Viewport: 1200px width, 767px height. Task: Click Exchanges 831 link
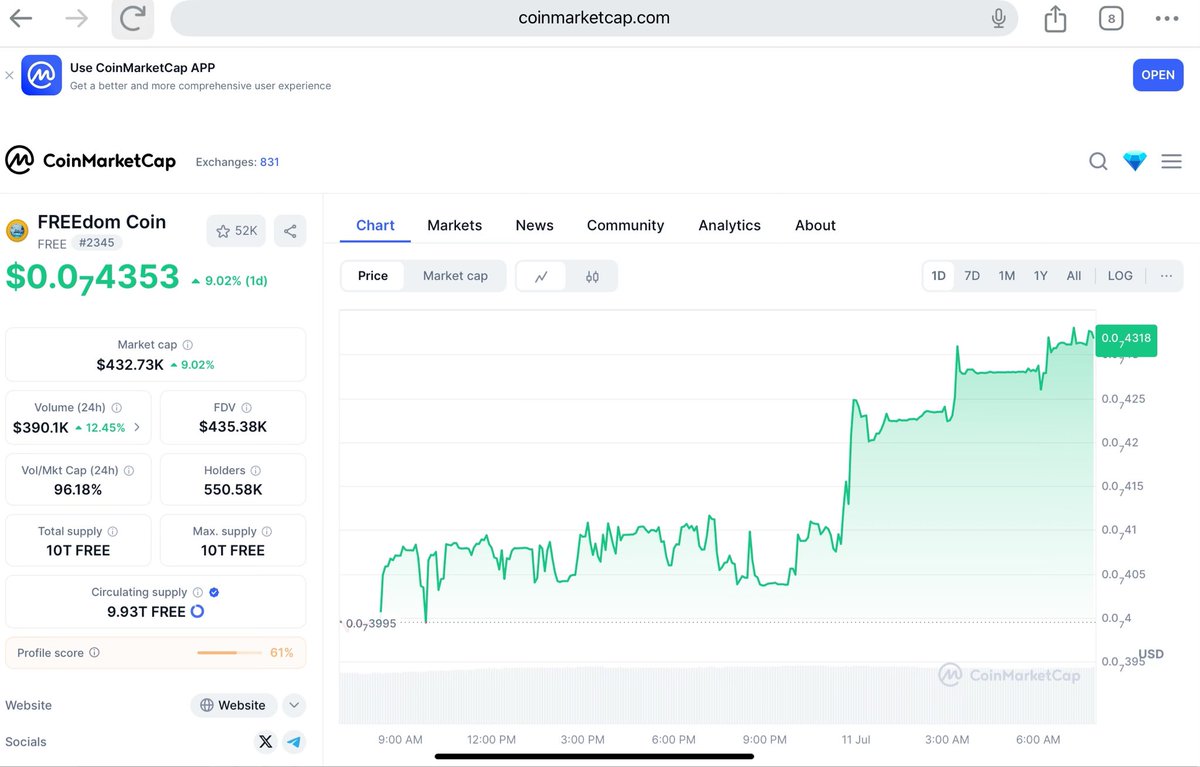coord(237,162)
